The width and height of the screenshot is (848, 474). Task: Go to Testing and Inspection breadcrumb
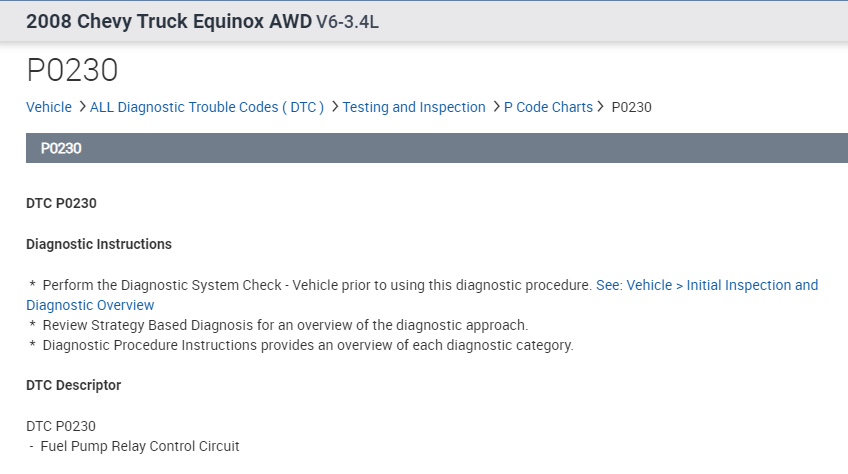[414, 107]
